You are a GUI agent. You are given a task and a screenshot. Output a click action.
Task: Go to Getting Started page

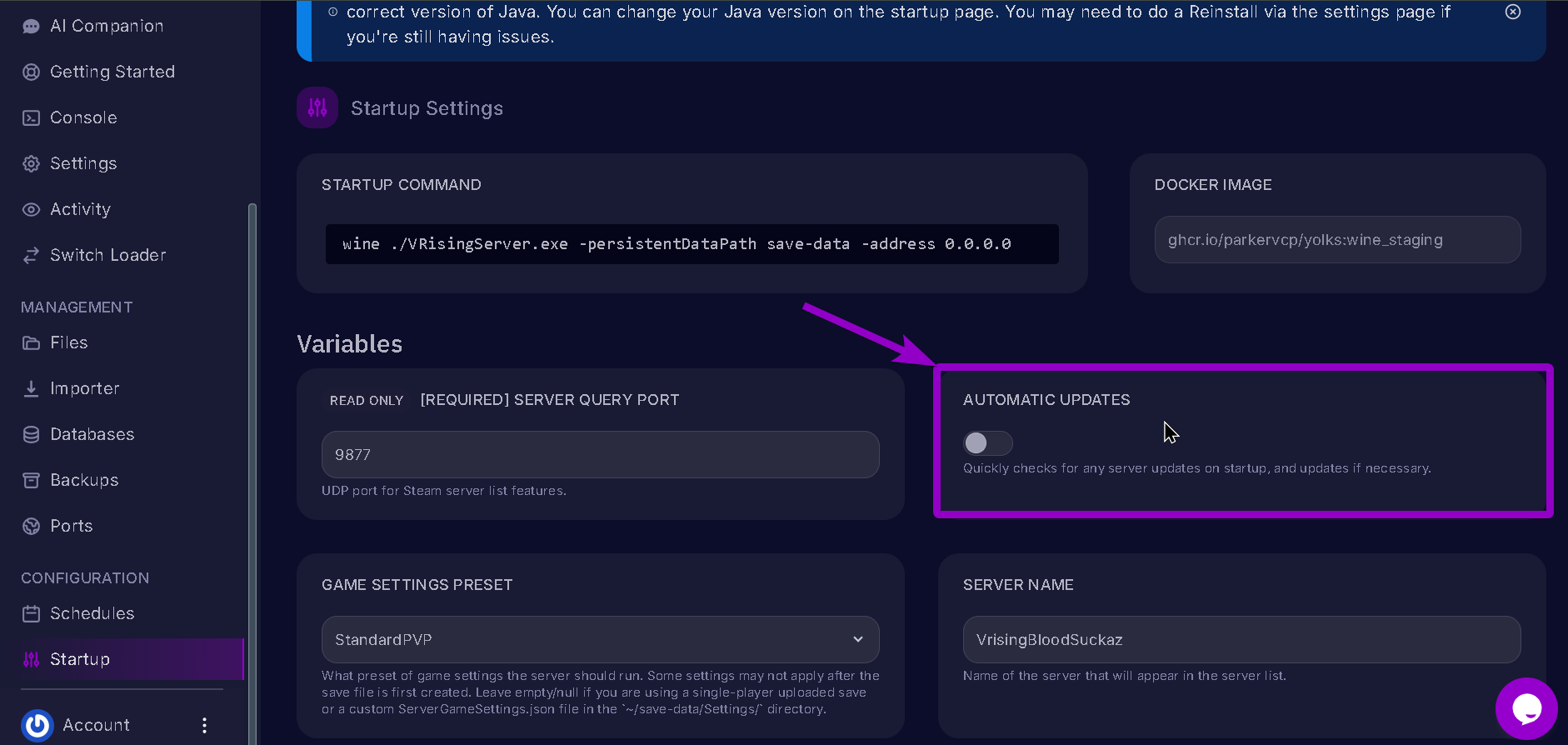(x=112, y=71)
